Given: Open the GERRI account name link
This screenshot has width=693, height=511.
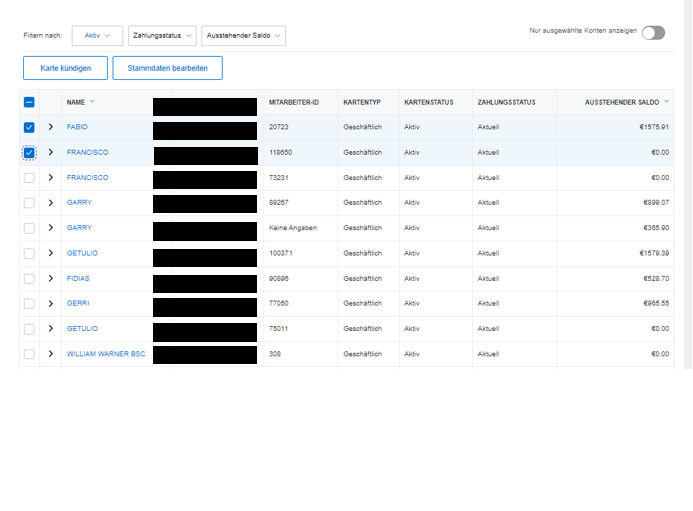Looking at the screenshot, I should point(77,304).
